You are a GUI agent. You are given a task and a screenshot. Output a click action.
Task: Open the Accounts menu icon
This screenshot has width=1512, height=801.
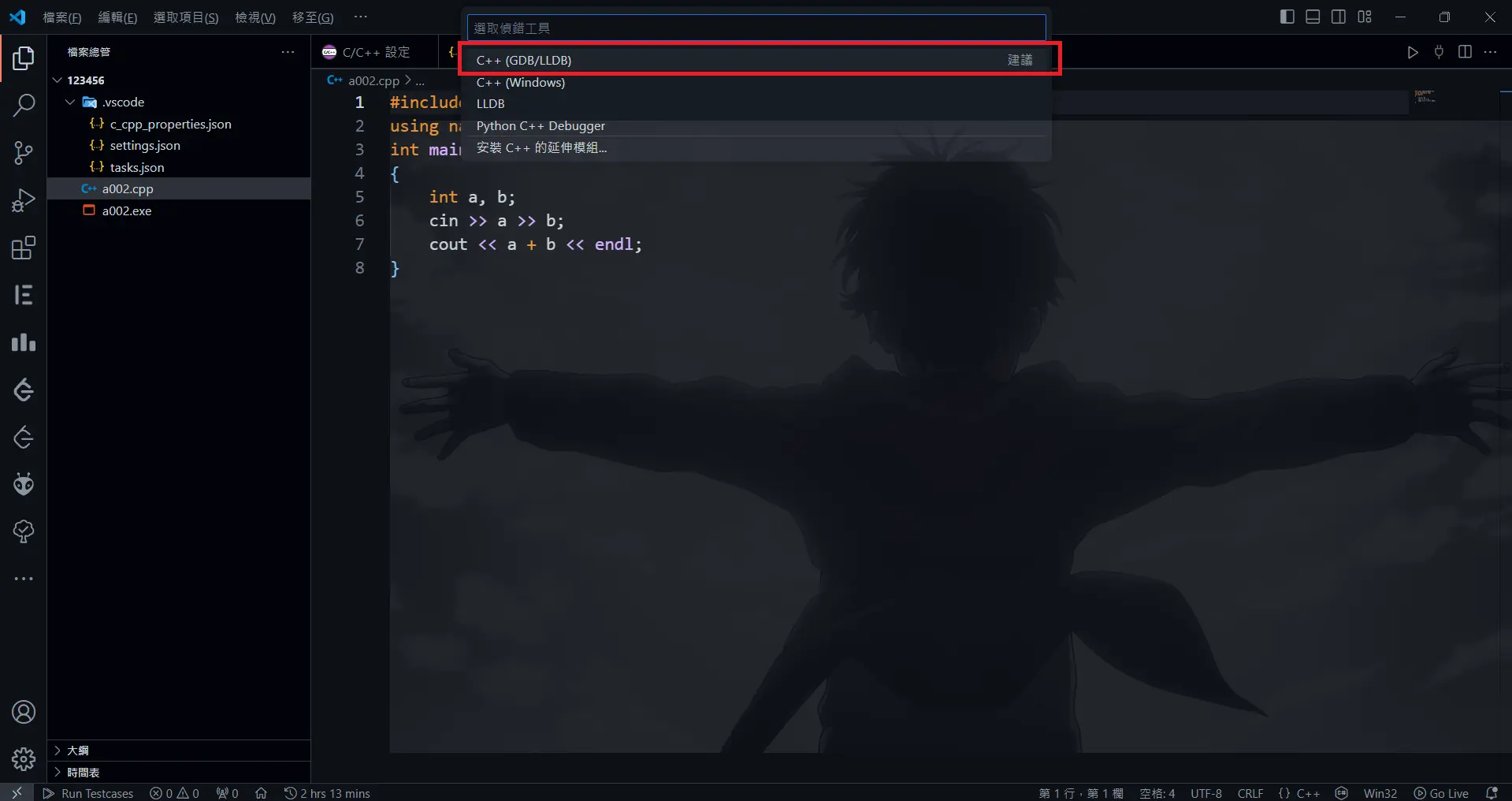pyautogui.click(x=24, y=712)
